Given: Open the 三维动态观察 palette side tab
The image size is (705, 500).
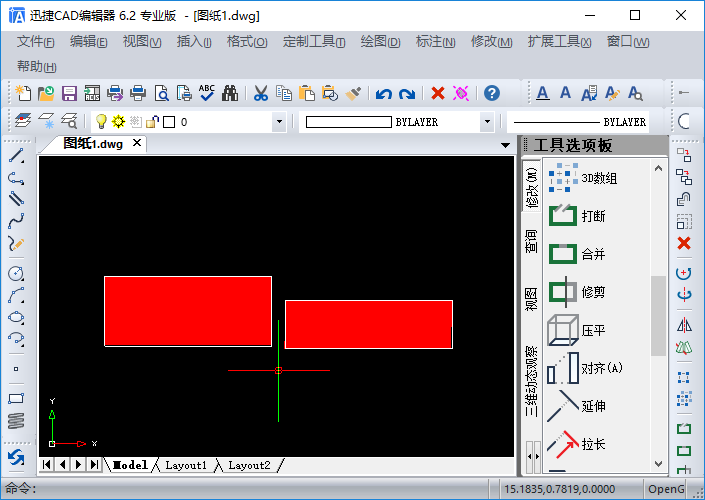Looking at the screenshot, I should click(x=531, y=380).
